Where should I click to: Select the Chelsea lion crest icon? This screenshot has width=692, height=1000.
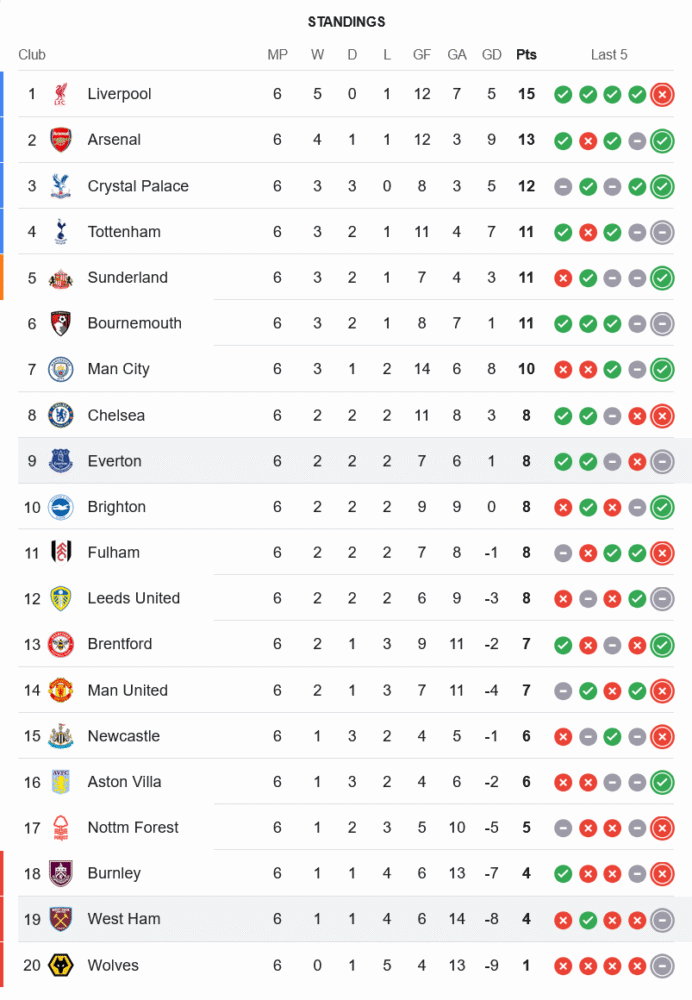(x=61, y=415)
